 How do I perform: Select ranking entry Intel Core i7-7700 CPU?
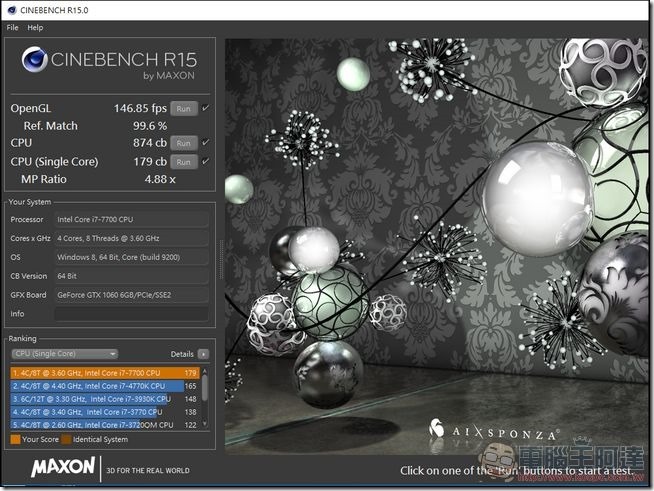105,373
